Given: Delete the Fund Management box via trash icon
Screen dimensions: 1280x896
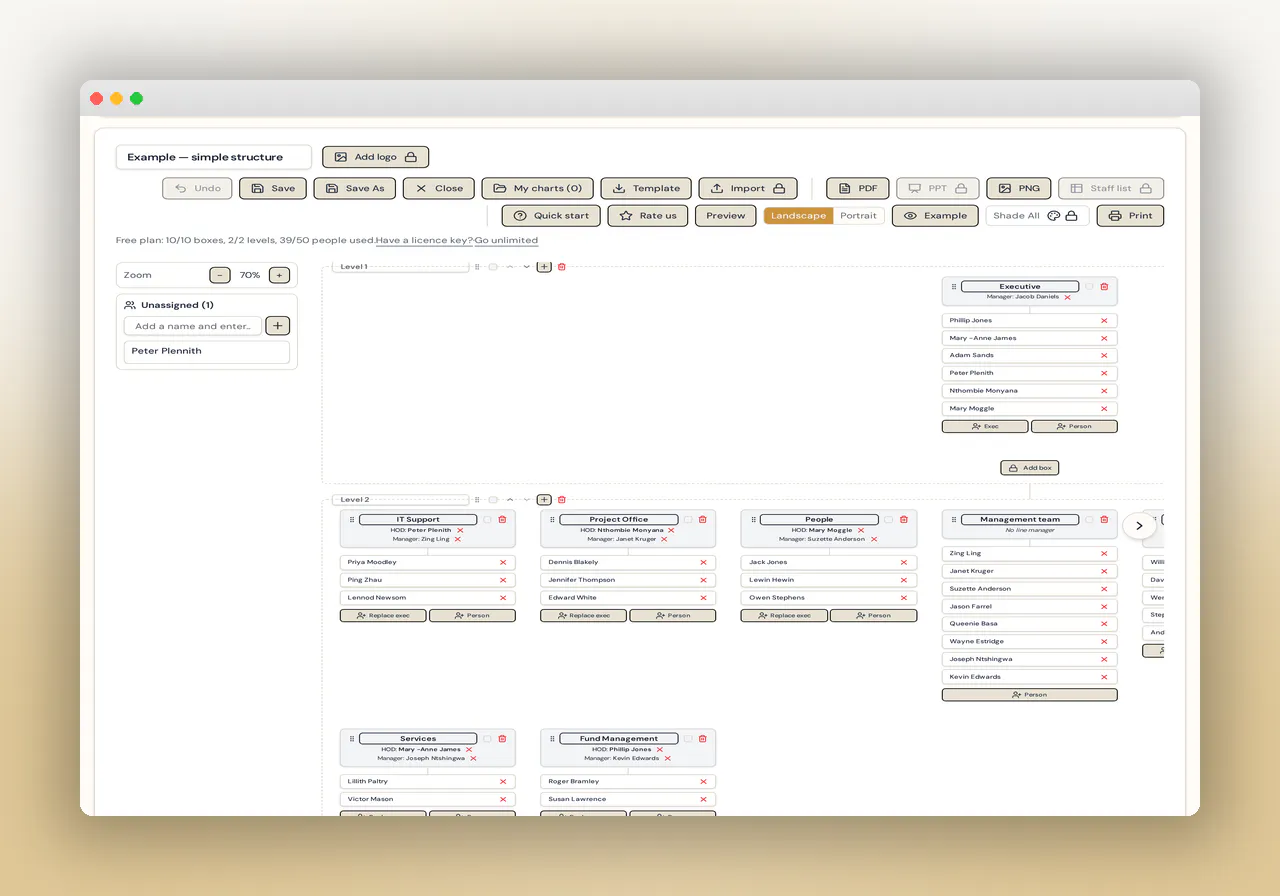Looking at the screenshot, I should click(x=703, y=738).
